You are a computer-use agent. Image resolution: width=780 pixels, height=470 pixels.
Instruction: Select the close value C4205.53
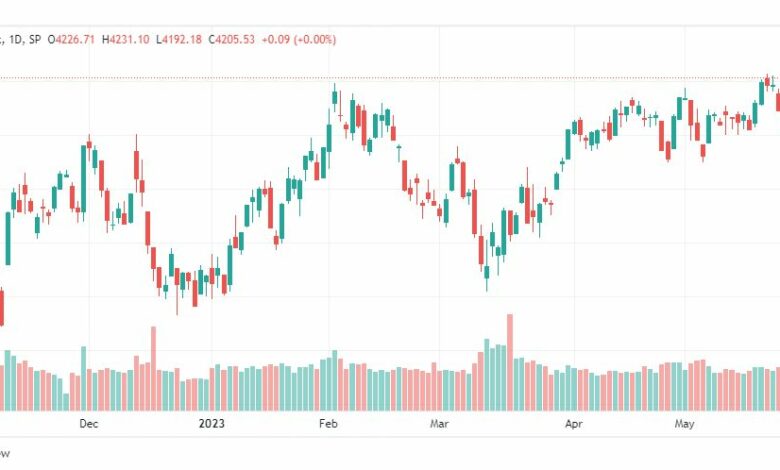click(231, 39)
